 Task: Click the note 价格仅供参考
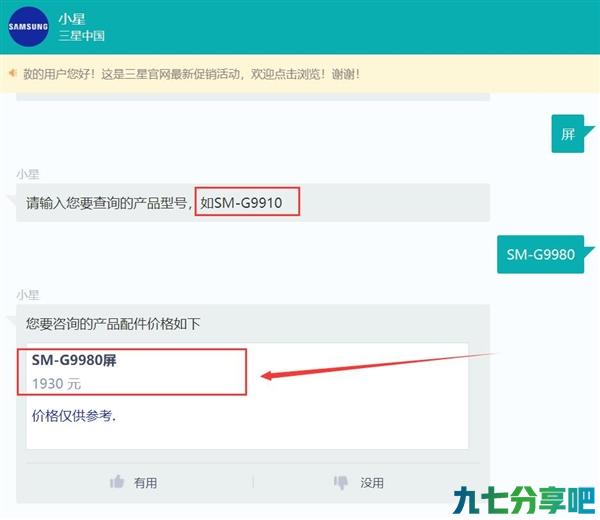coord(73,416)
